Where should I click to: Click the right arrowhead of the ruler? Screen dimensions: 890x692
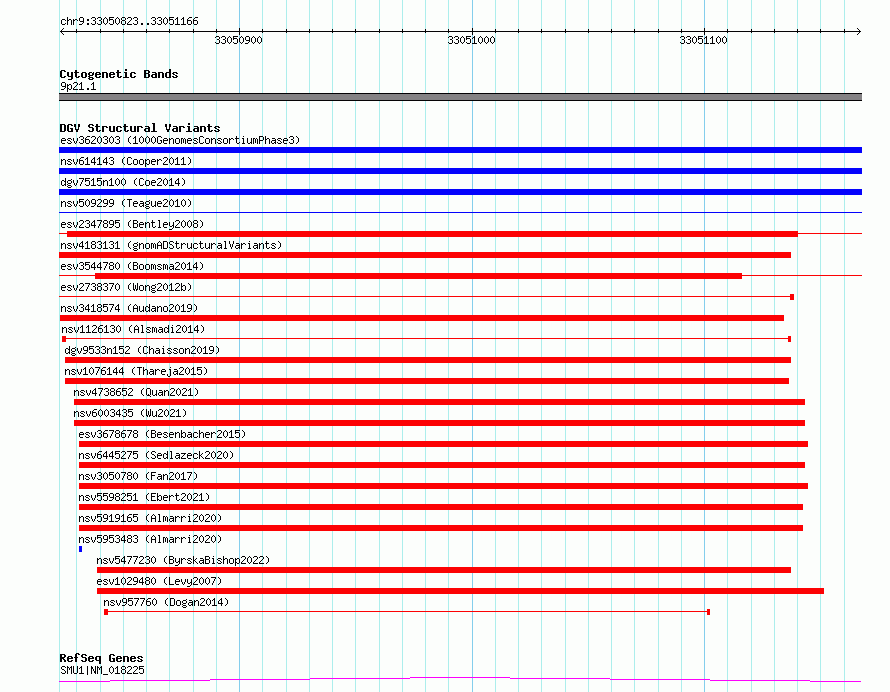pos(858,31)
